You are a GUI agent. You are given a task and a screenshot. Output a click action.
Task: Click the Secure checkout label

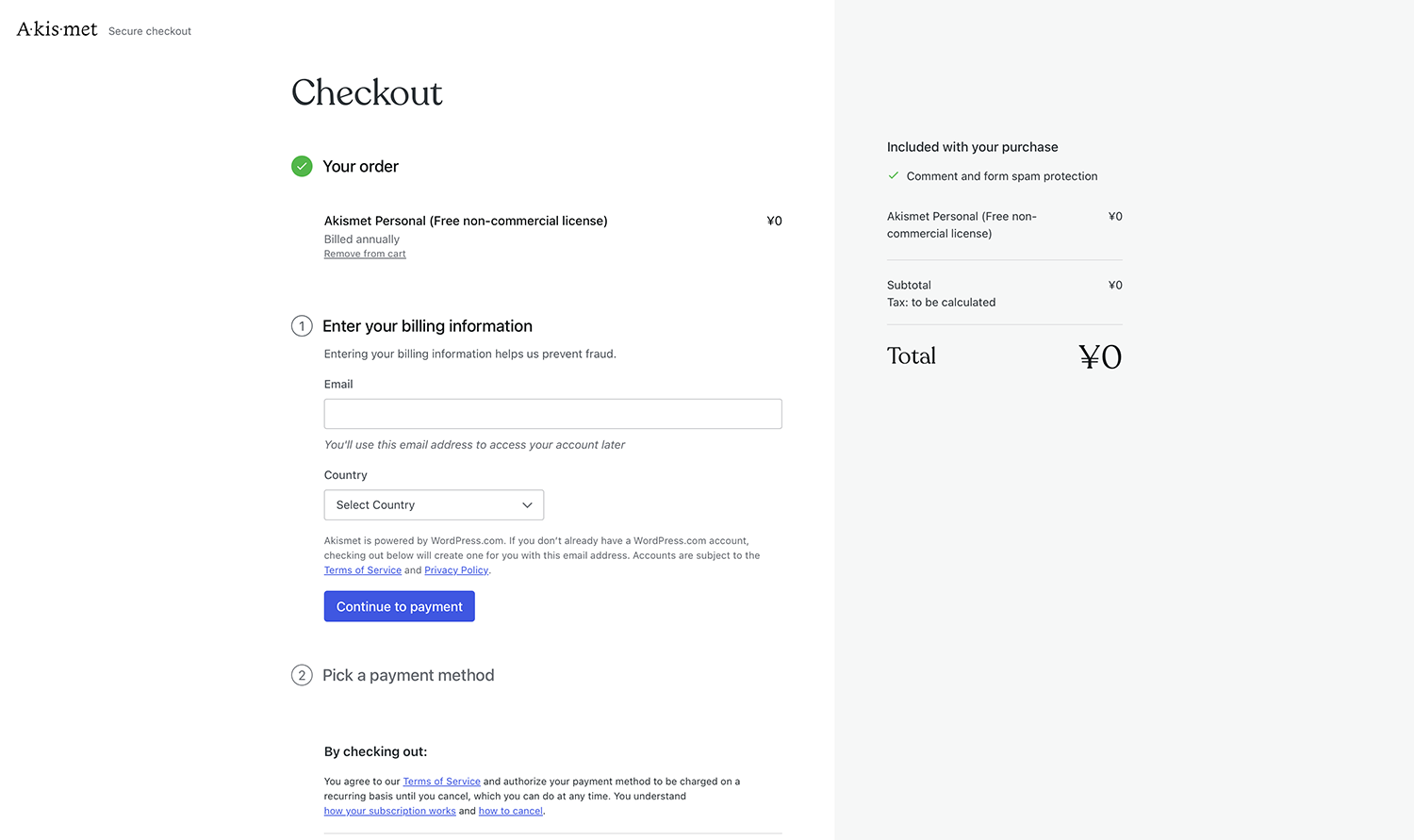coord(150,31)
